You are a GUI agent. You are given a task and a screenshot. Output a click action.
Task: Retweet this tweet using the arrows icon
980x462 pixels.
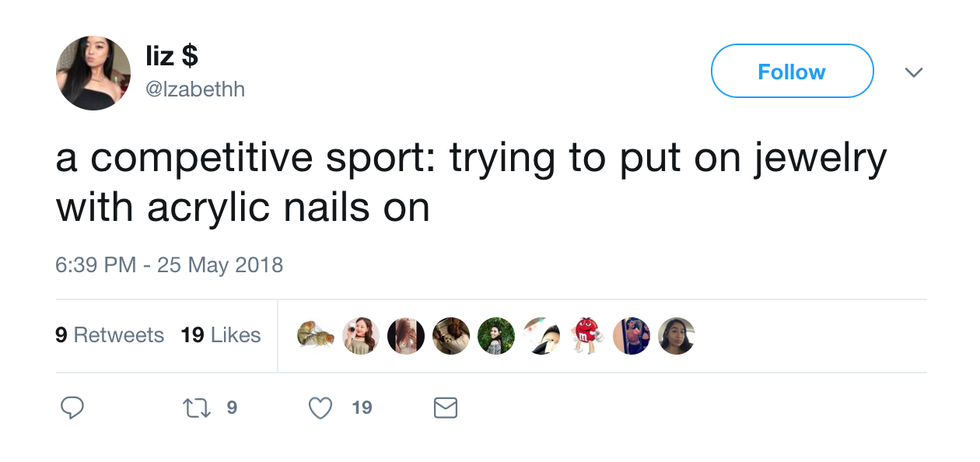click(196, 408)
